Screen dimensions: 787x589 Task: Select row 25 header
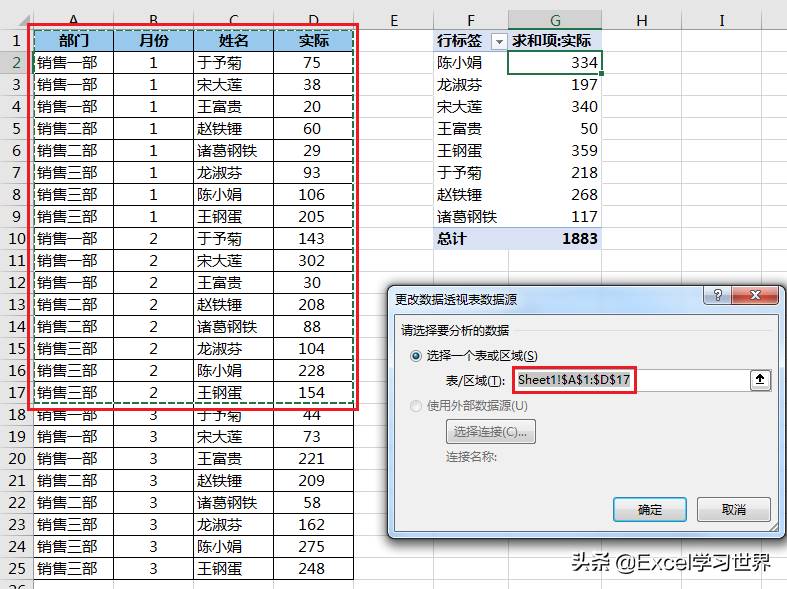(x=17, y=568)
